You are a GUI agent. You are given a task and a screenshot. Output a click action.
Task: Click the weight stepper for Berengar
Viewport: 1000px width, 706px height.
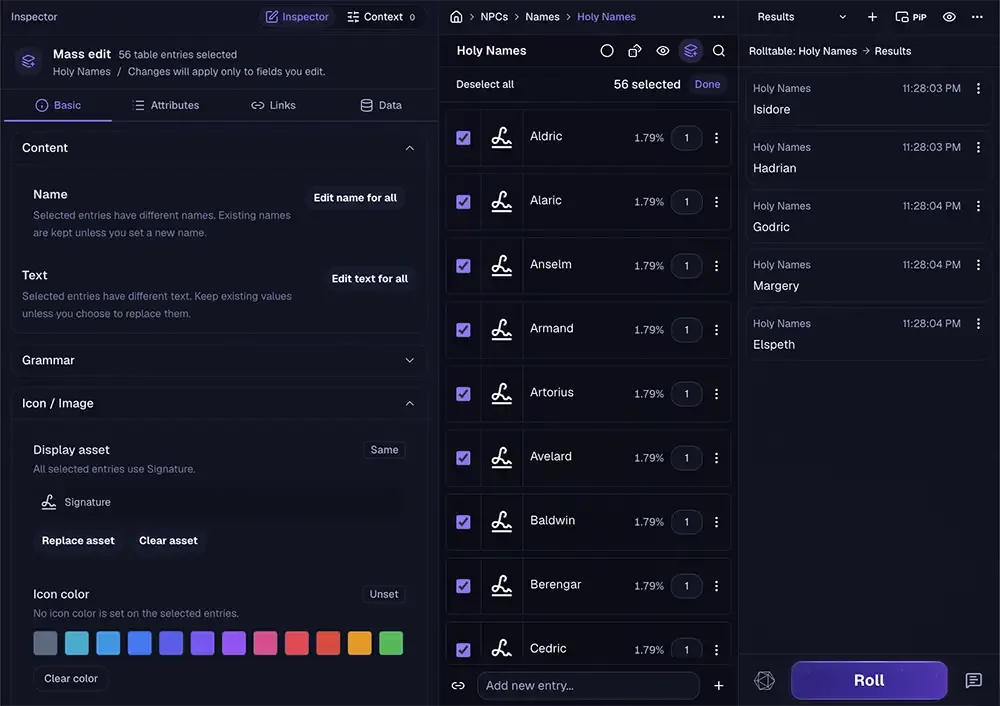686,586
